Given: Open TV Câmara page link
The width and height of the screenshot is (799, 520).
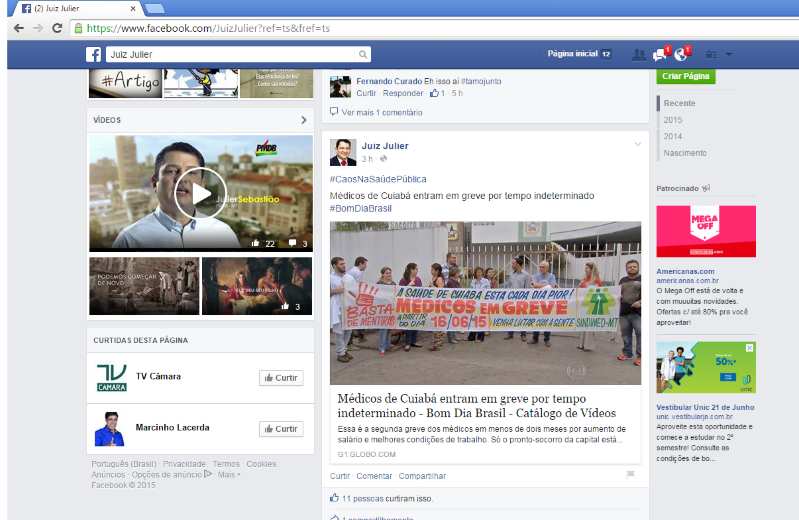Looking at the screenshot, I should [x=158, y=376].
